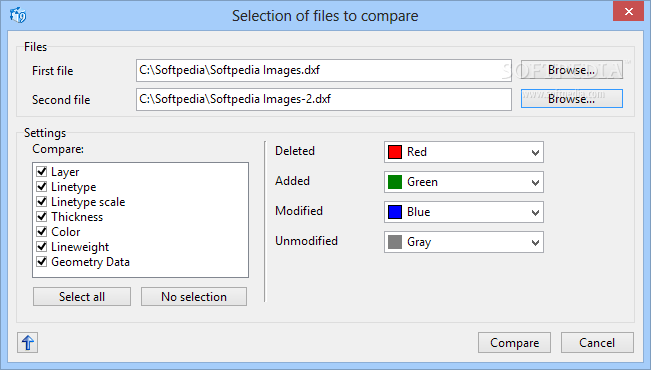This screenshot has width=651, height=370.
Task: Open the Deleted color dropdown
Action: pos(464,152)
